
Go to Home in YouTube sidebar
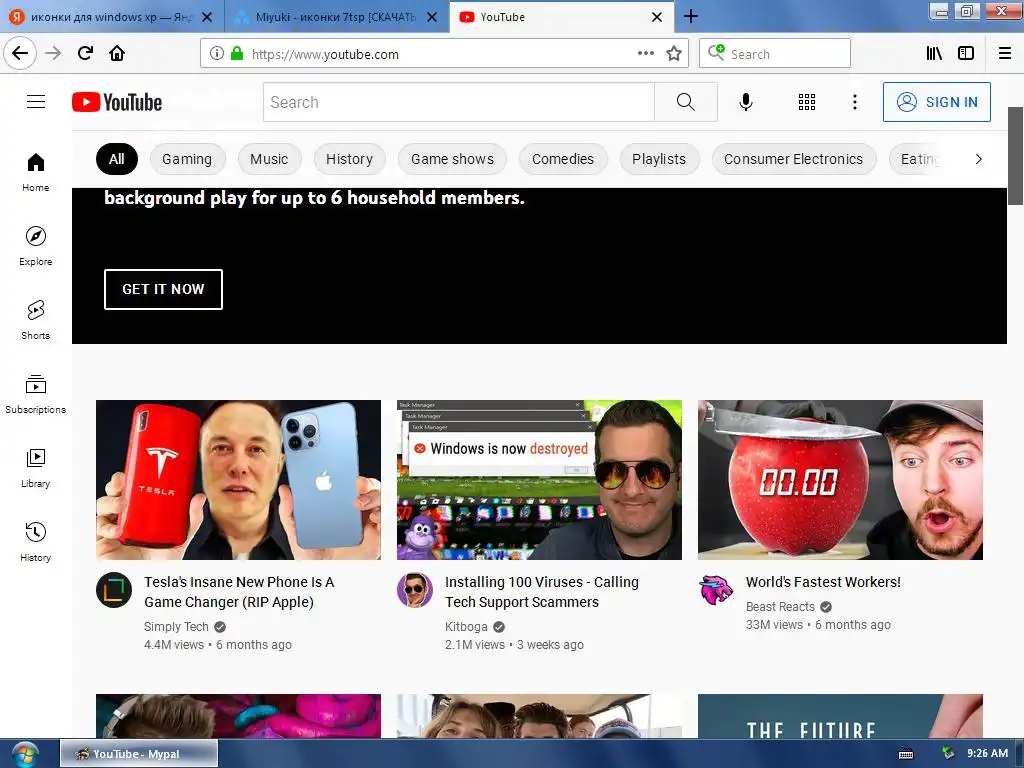[36, 172]
